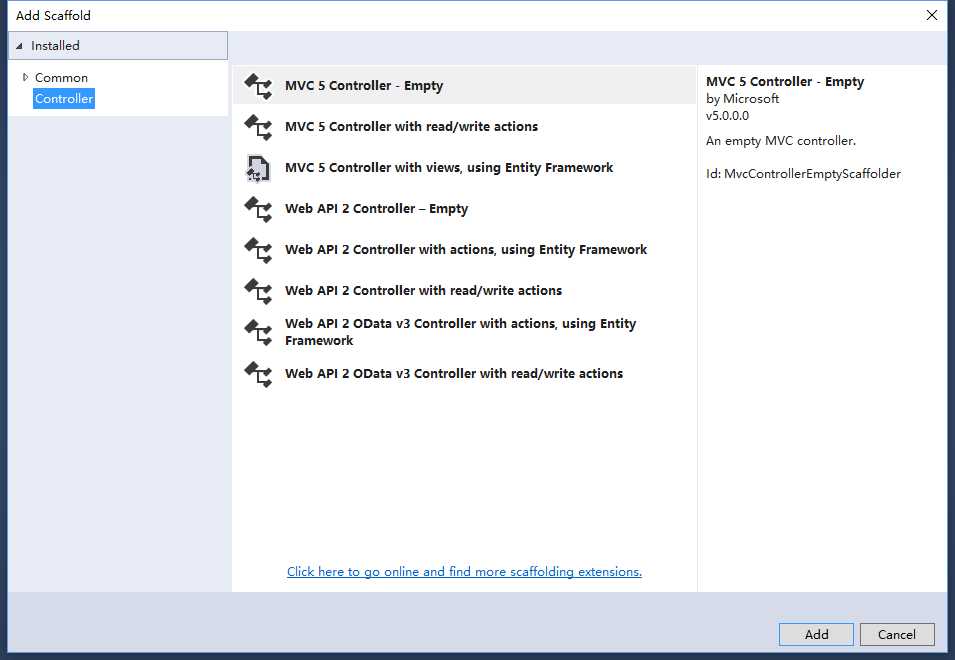
Task: Click the details title MVC 5 Controller - Empty
Action: point(785,82)
